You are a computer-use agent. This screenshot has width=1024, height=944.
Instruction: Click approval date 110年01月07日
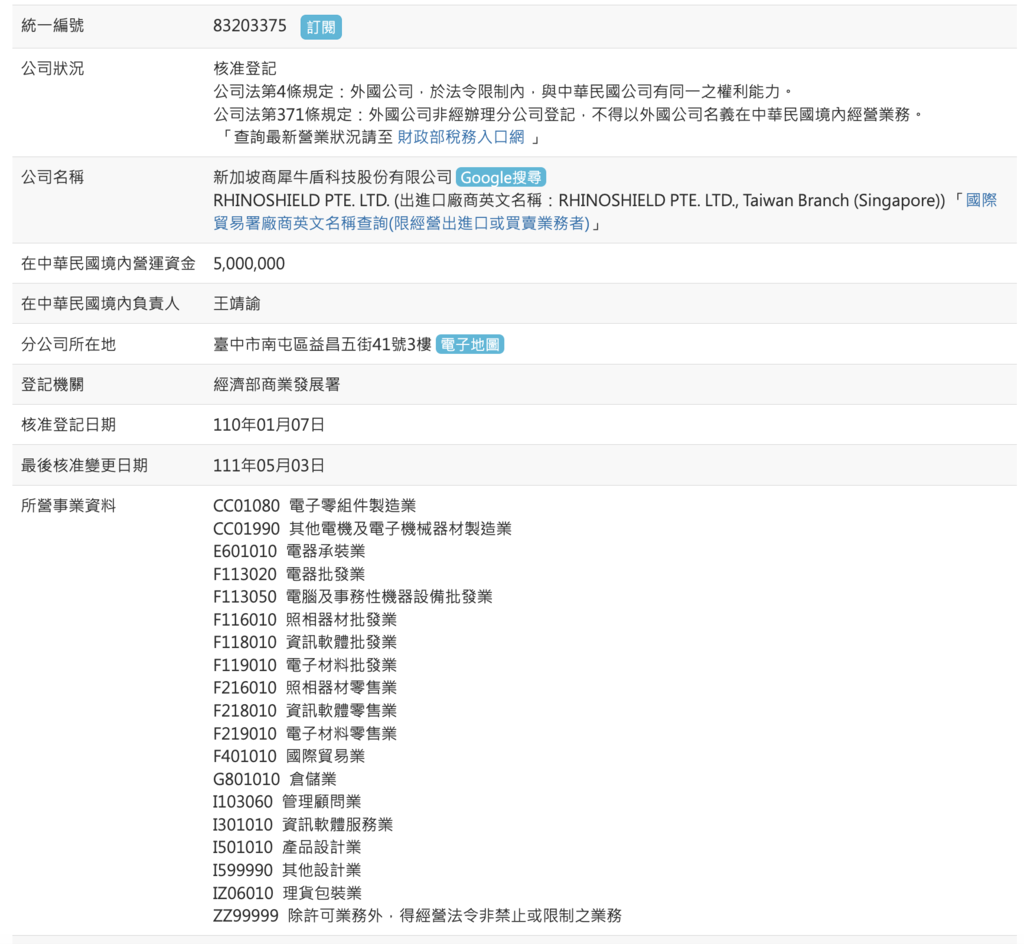pos(269,425)
